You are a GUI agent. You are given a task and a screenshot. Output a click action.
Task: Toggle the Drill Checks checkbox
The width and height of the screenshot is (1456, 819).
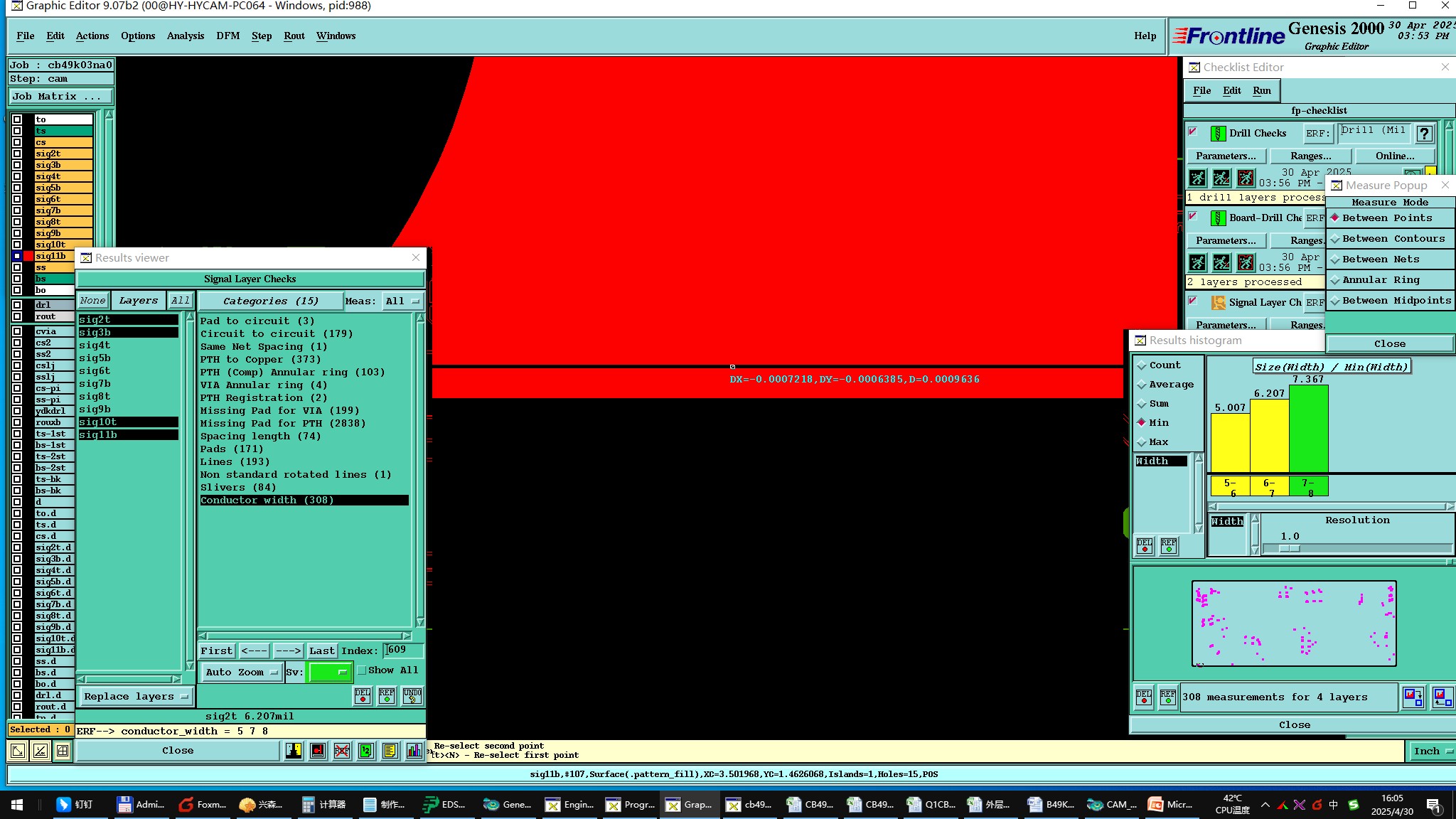[1193, 132]
